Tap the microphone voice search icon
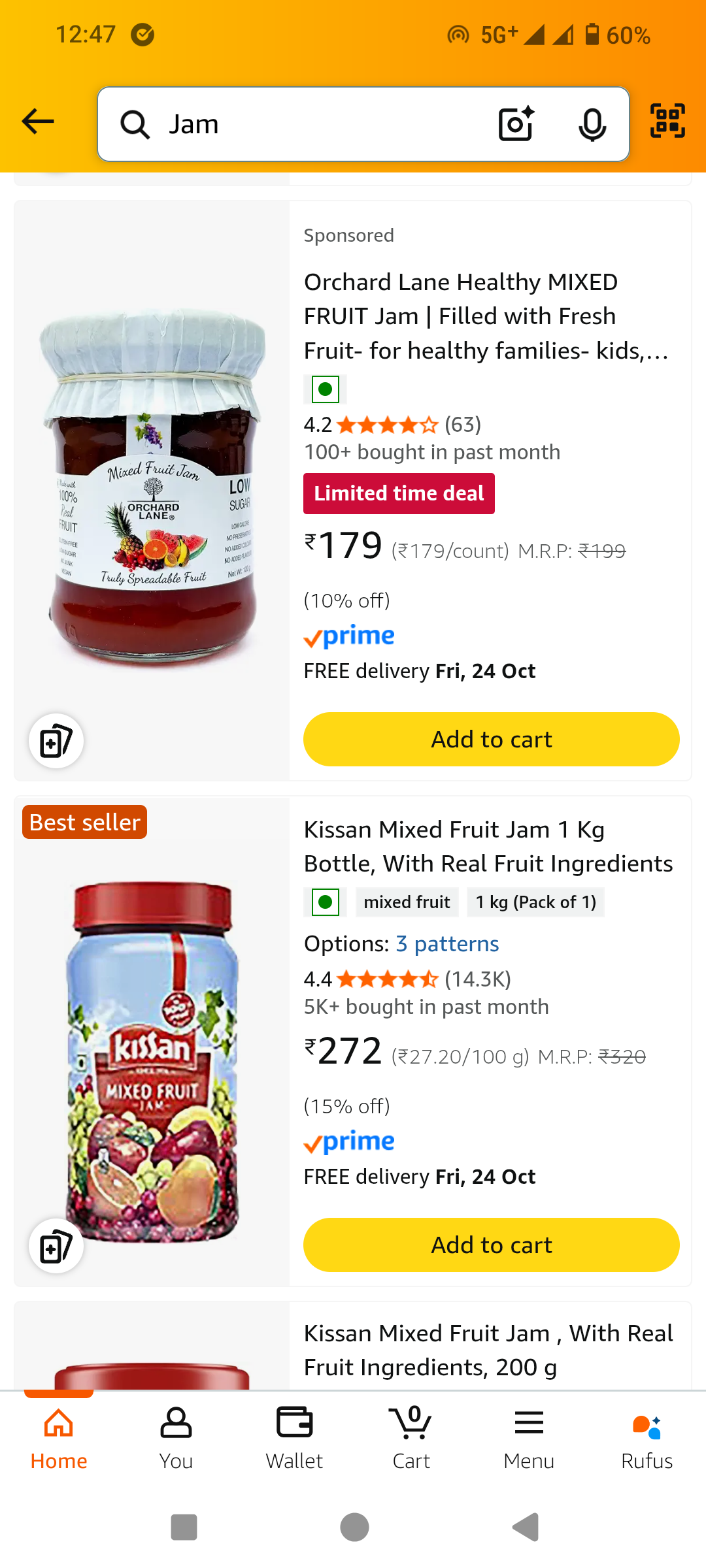Screen dimensions: 706x1568 (592, 124)
